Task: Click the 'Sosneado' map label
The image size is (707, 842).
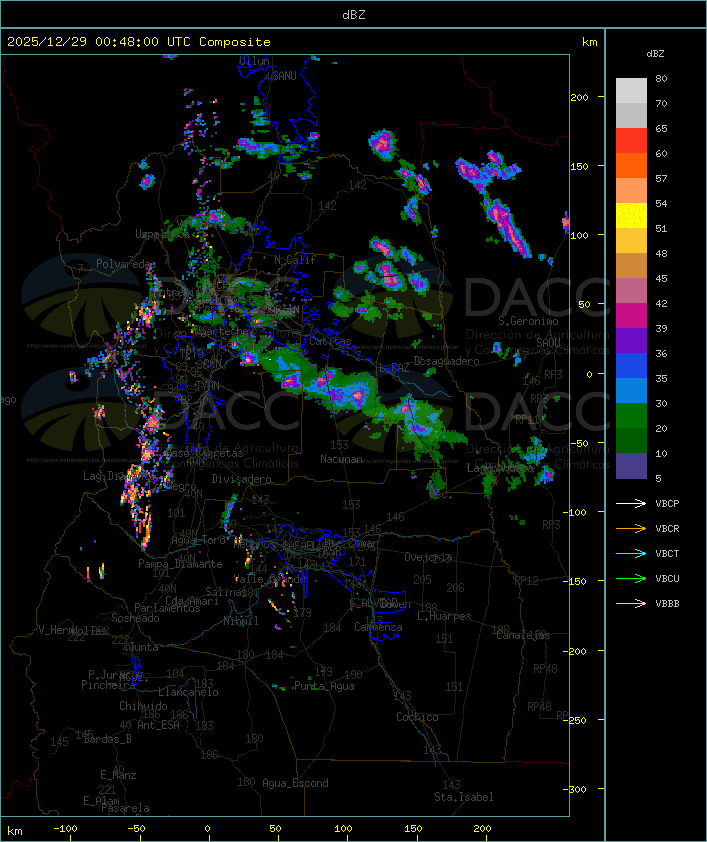Action: 135,618
